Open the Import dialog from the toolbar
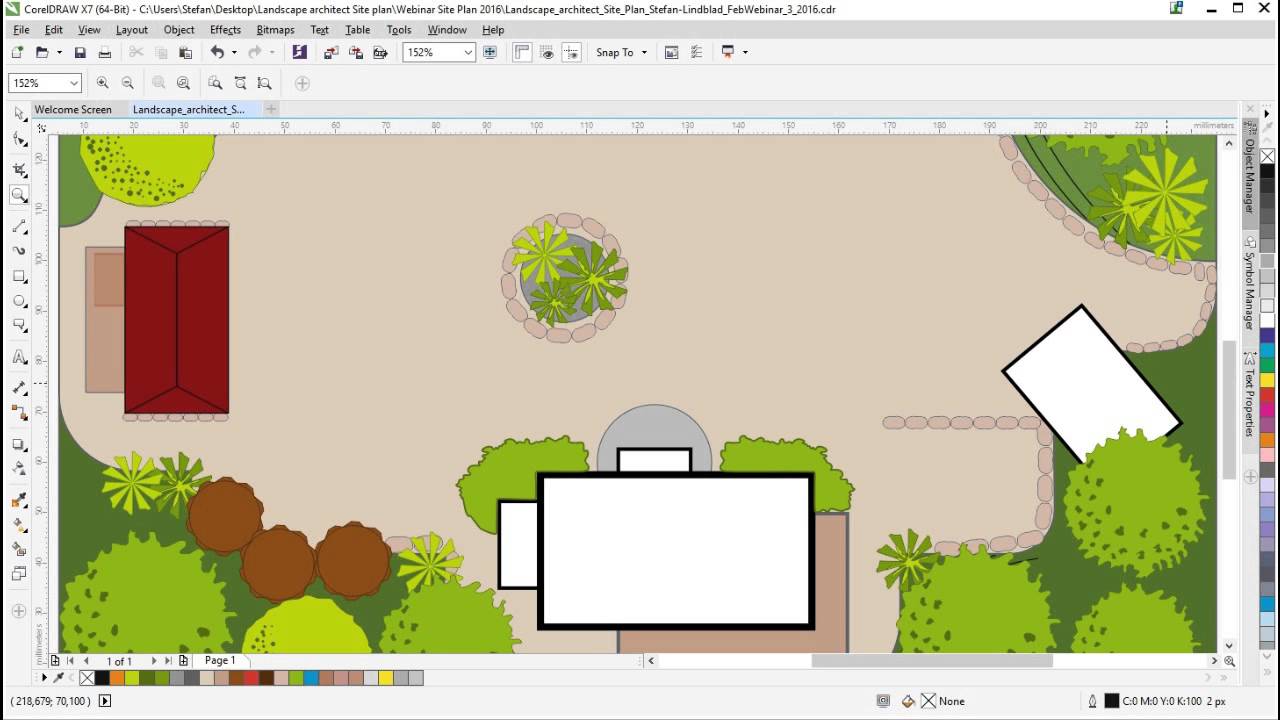Viewport: 1280px width, 720px height. tap(331, 52)
